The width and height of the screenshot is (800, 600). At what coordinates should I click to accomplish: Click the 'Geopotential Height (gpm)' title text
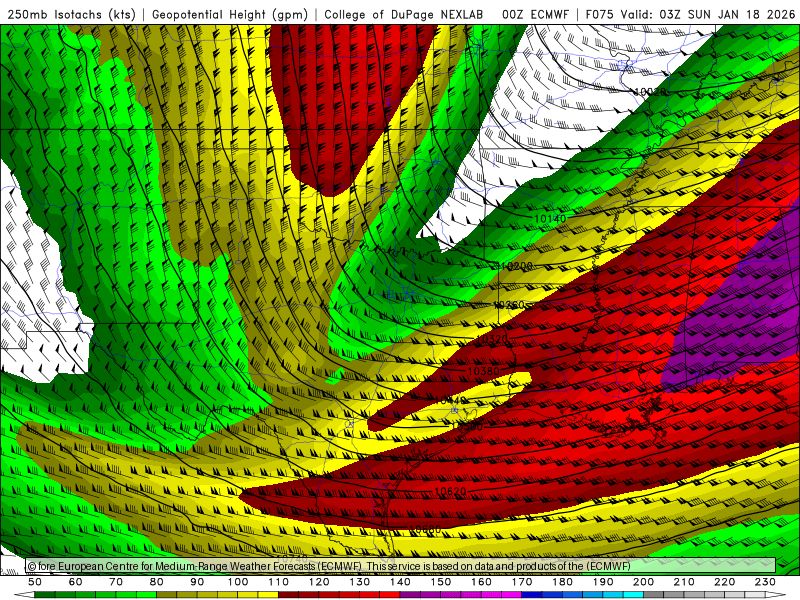click(230, 14)
